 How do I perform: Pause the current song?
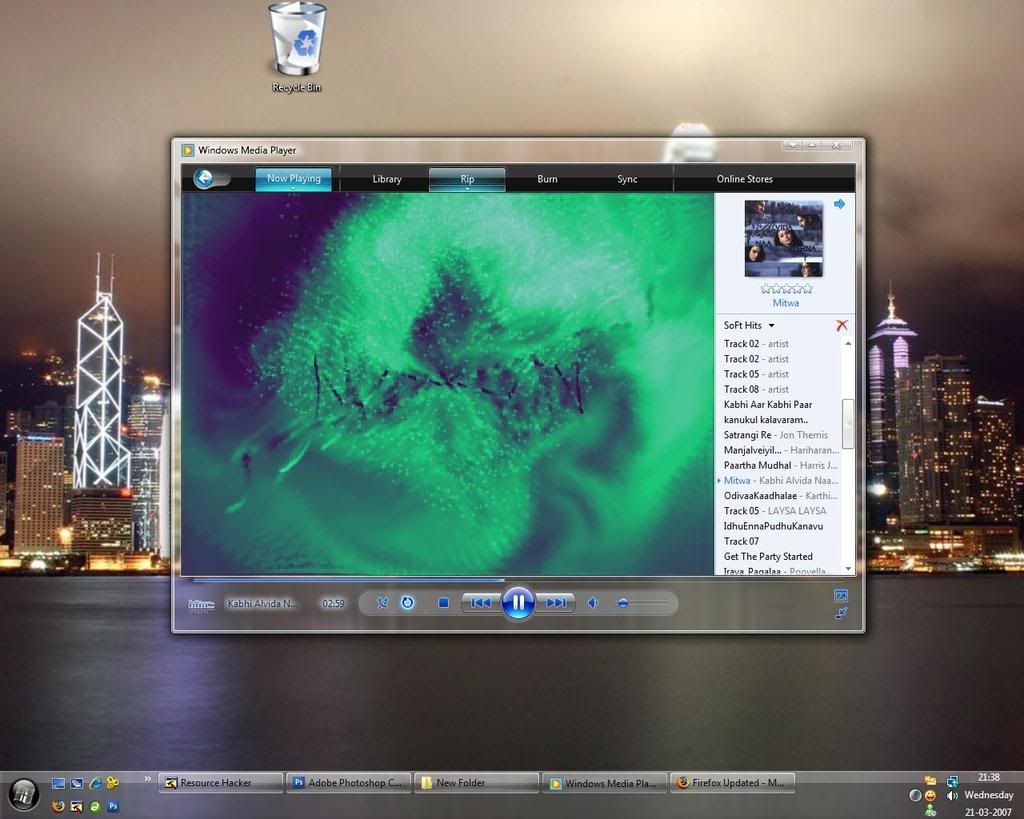pos(518,602)
